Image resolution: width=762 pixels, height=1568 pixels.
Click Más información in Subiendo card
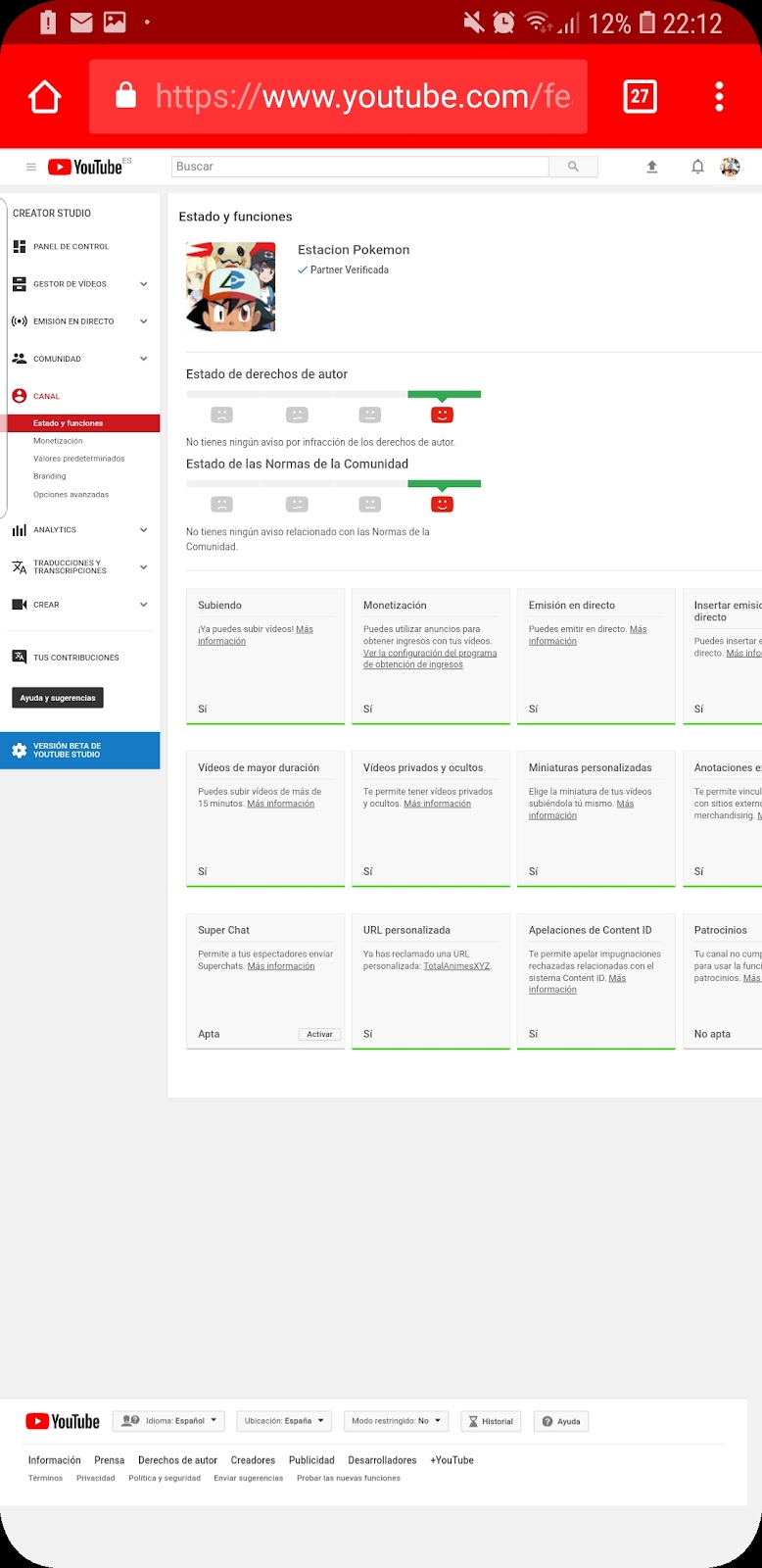click(x=256, y=635)
